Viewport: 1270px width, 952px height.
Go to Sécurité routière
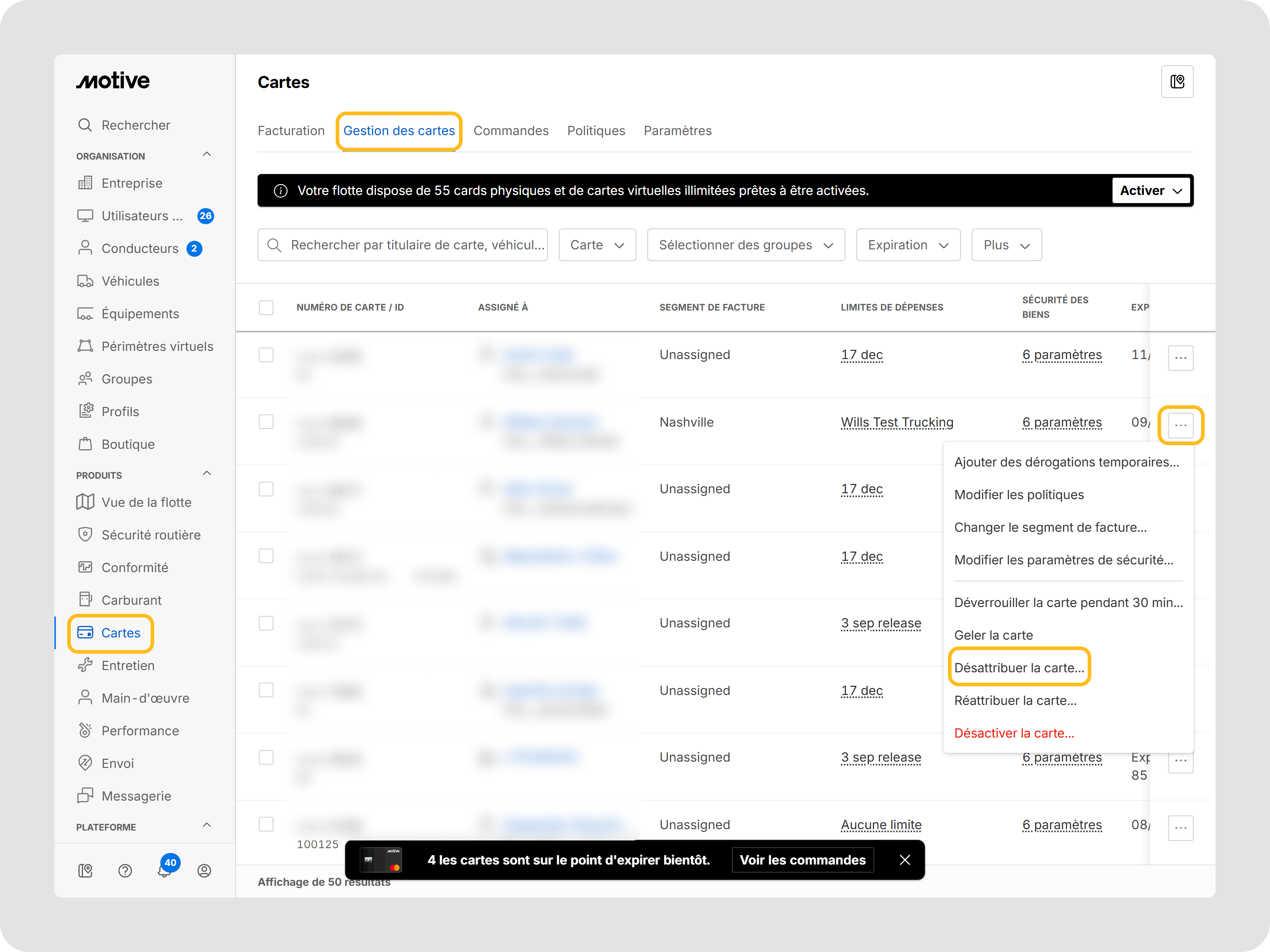tap(139, 535)
